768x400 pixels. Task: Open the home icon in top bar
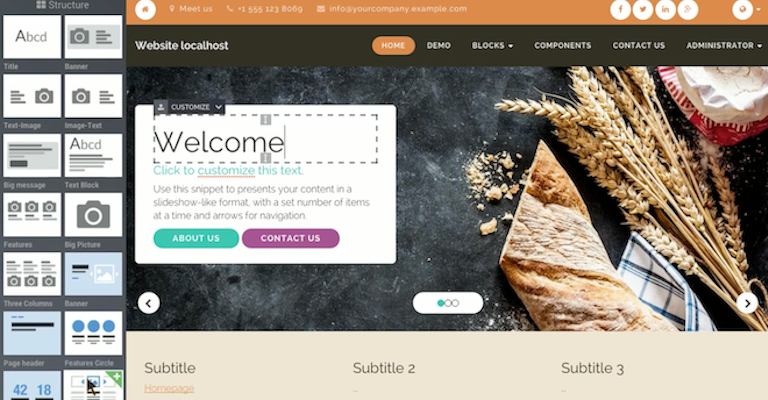[145, 9]
